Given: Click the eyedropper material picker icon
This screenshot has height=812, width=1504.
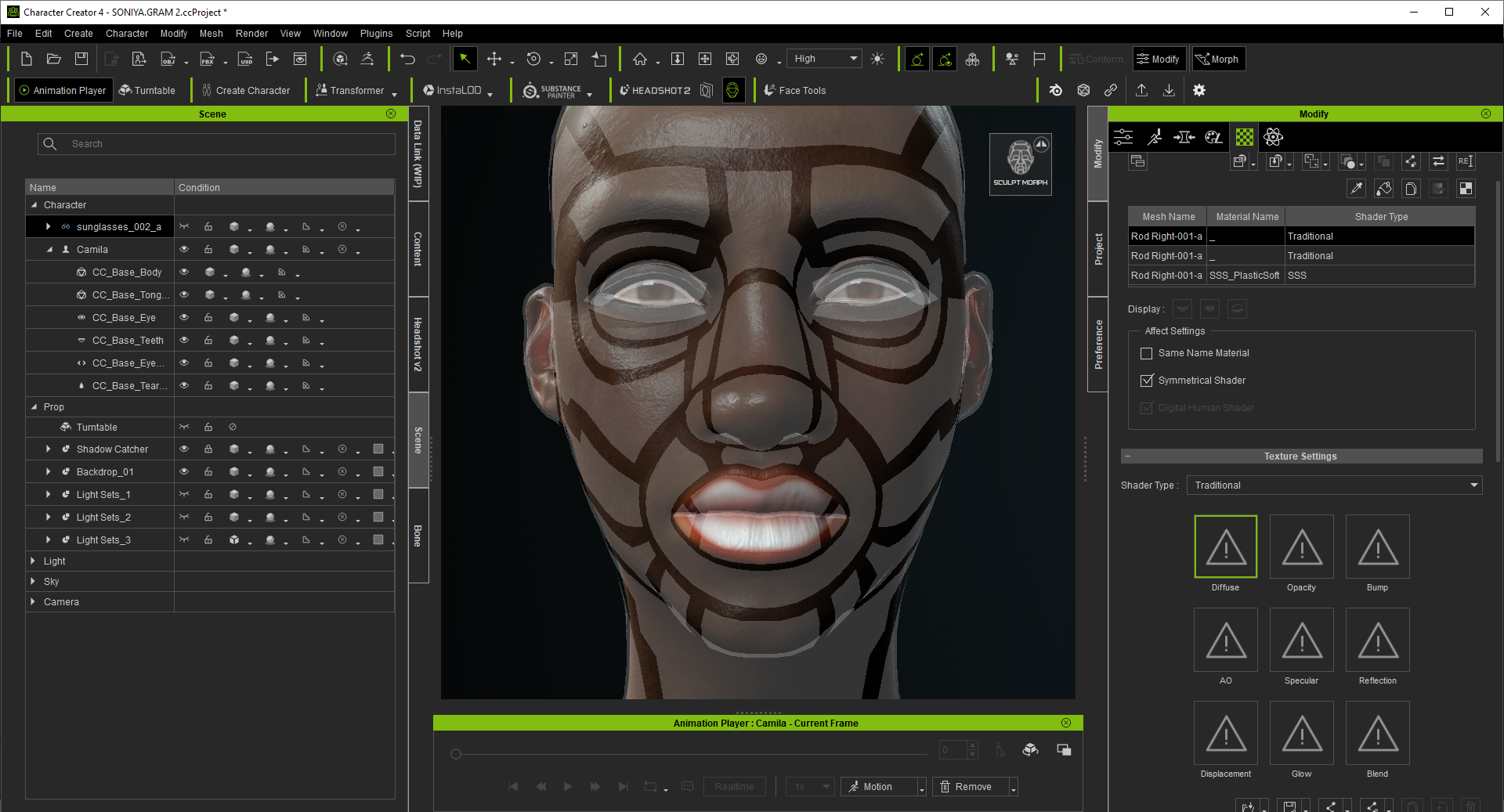Looking at the screenshot, I should 1357,188.
